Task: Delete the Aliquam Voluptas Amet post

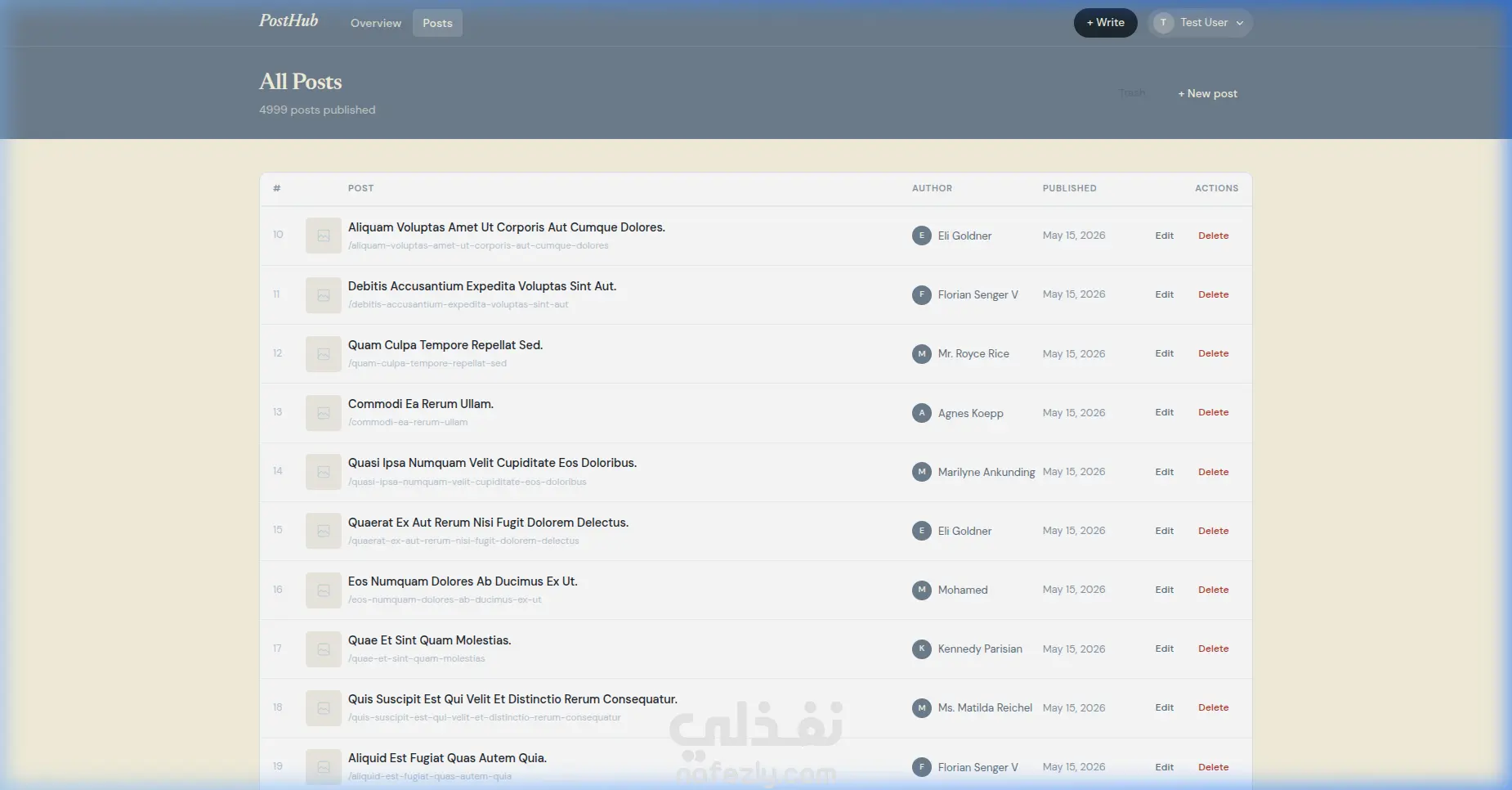Action: (1213, 236)
